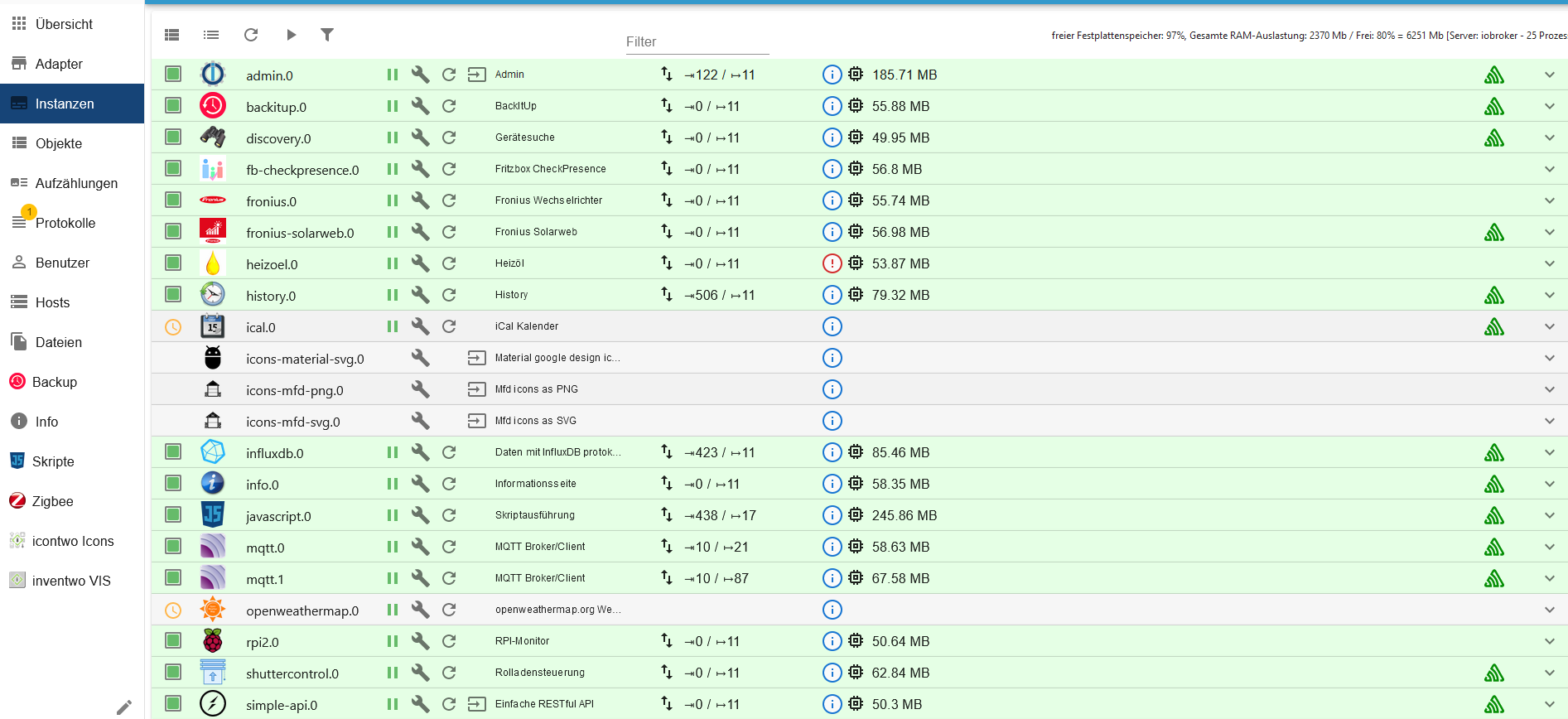The image size is (1568, 719).
Task: Expand the info.0 row details
Action: click(1550, 484)
